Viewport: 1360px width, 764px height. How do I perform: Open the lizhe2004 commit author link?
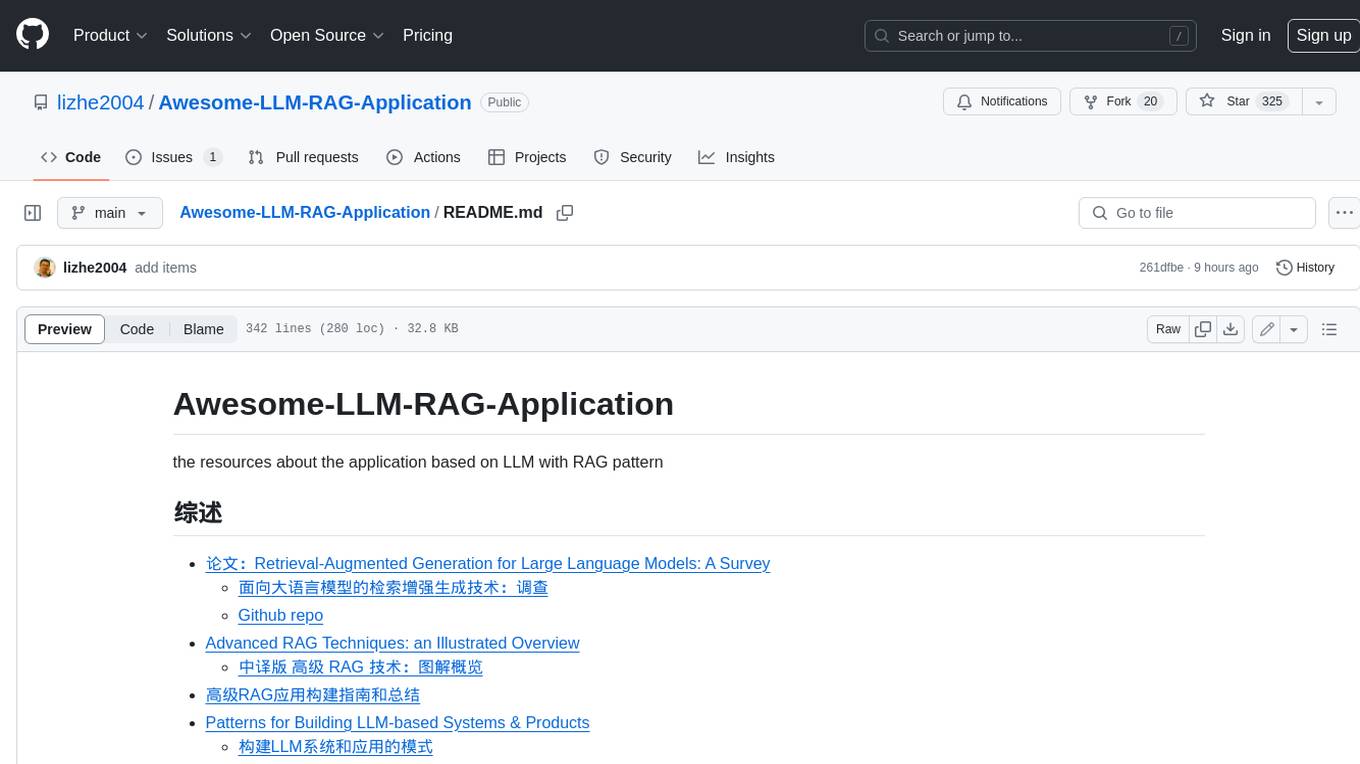pyautogui.click(x=95, y=268)
